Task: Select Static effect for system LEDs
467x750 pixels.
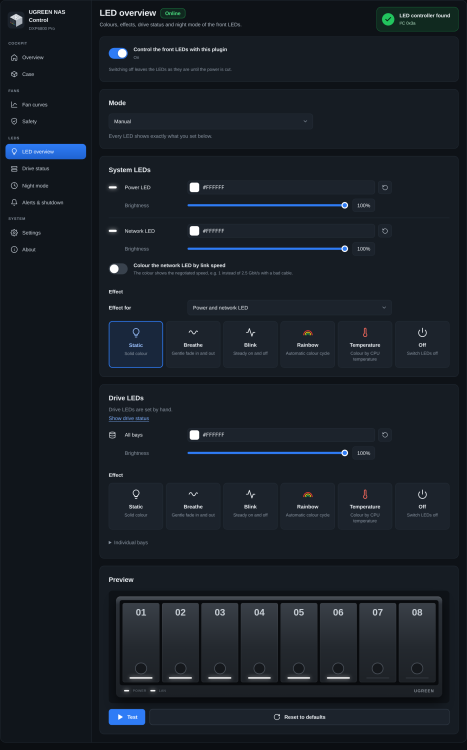Action: (136, 344)
